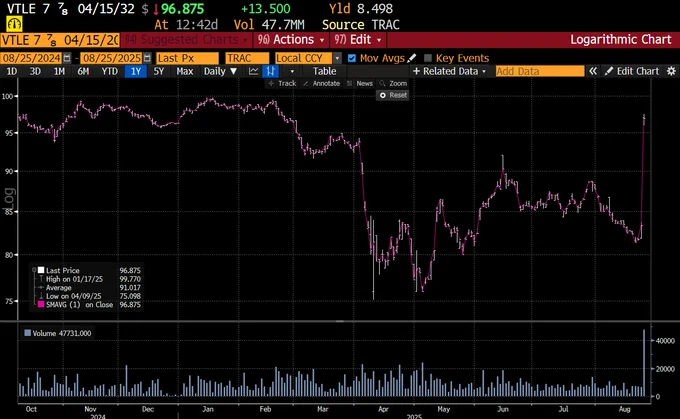Image resolution: width=680 pixels, height=419 pixels.
Task: Click the yellow price alert clock icon
Action: (14, 24)
